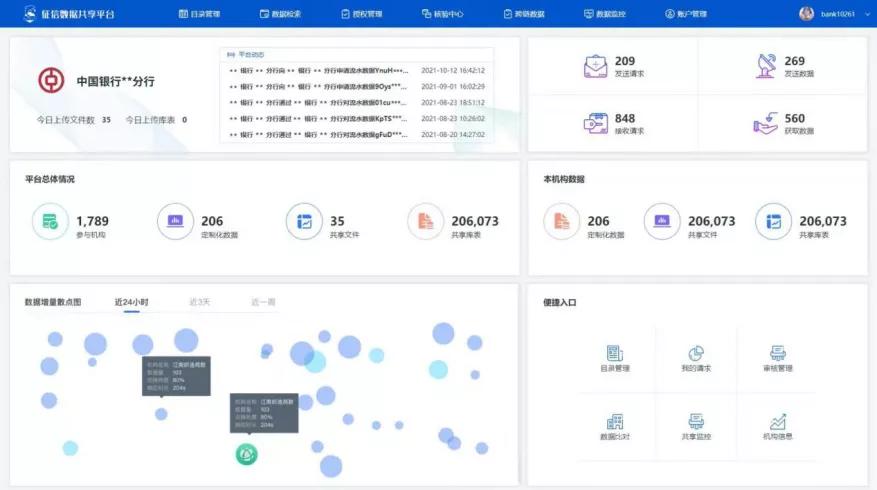This screenshot has height=490, width=877.
Task: Click the 获取数据 icon showing 560
Action: coord(766,124)
